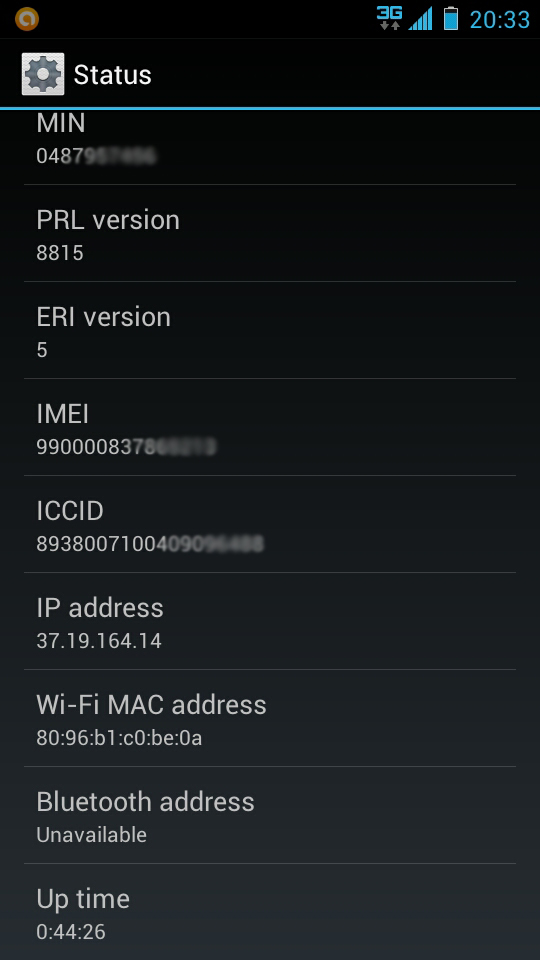540x960 pixels.
Task: Select the Bluetooth address entry
Action: pyautogui.click(x=270, y=815)
